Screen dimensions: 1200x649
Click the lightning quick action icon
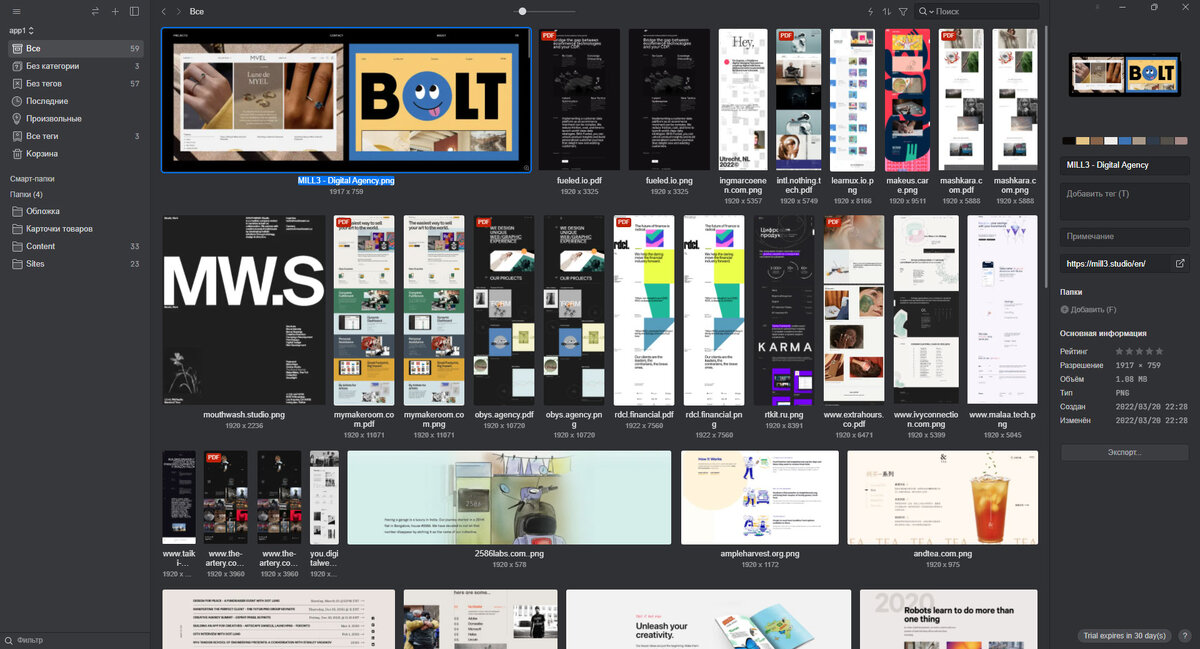870,11
